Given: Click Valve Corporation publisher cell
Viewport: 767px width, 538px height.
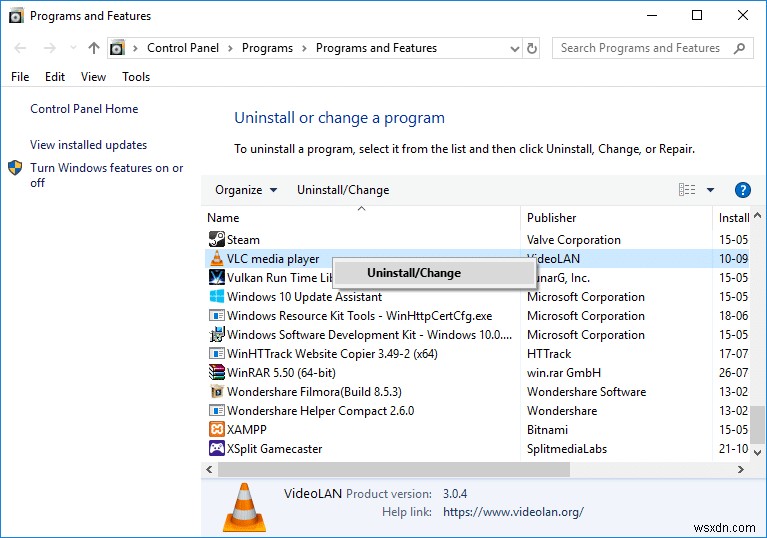Looking at the screenshot, I should tap(574, 240).
